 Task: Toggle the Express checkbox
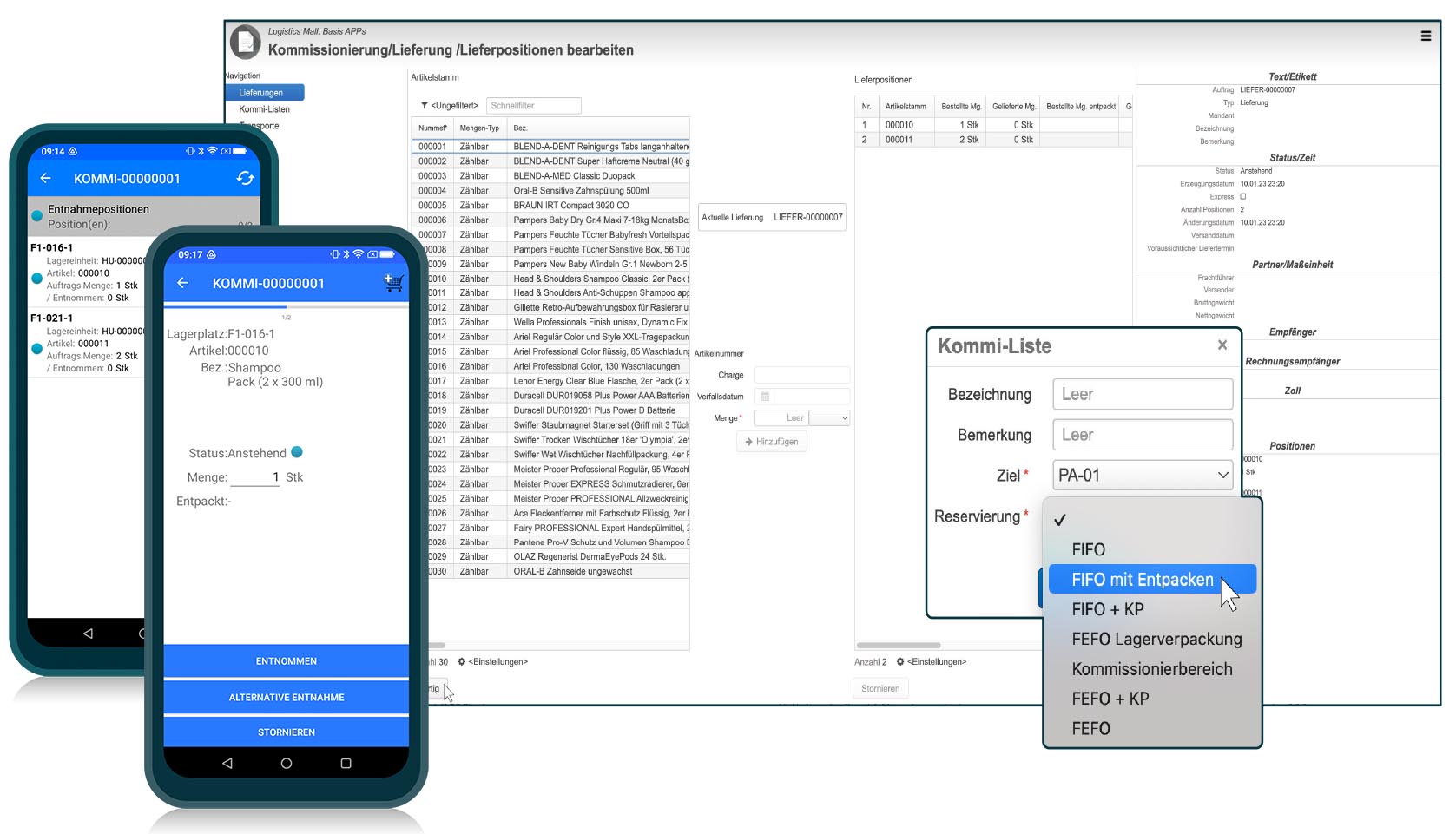tap(1242, 197)
